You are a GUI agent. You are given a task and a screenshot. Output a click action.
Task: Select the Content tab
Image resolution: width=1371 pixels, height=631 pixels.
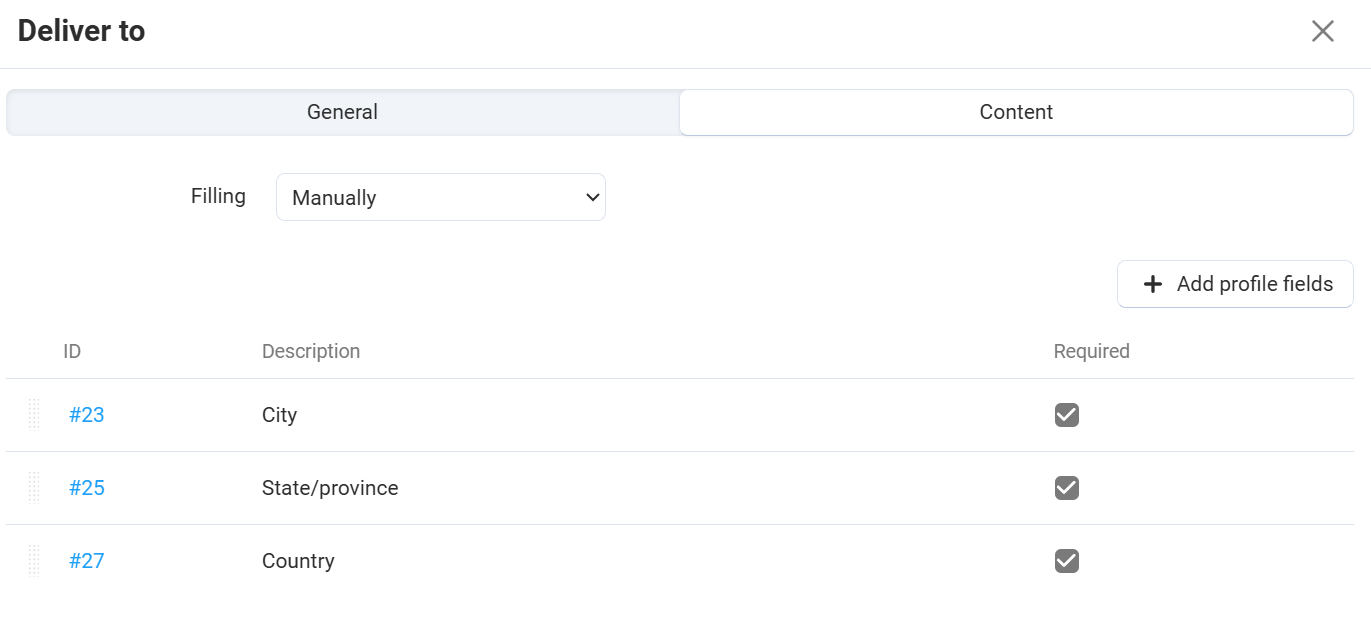coord(1016,112)
